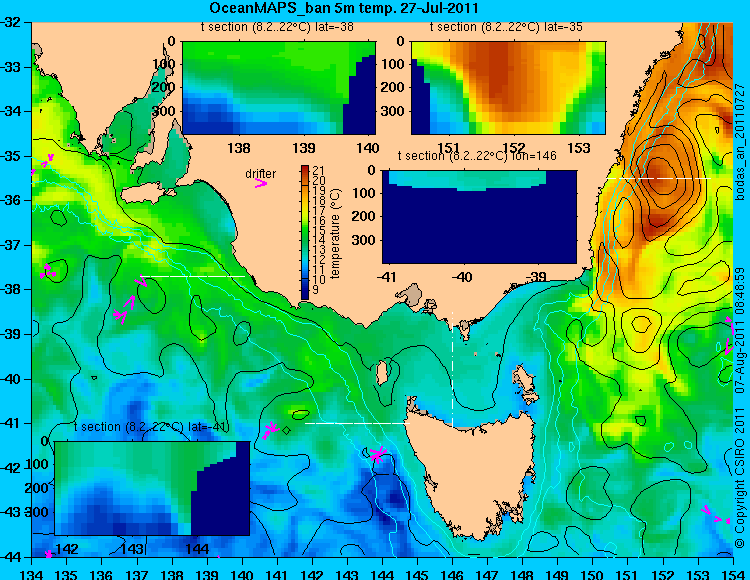Image resolution: width=750 pixels, height=580 pixels.
Task: Open the lat=-38 temperature section inset plot
Action: click(x=279, y=88)
